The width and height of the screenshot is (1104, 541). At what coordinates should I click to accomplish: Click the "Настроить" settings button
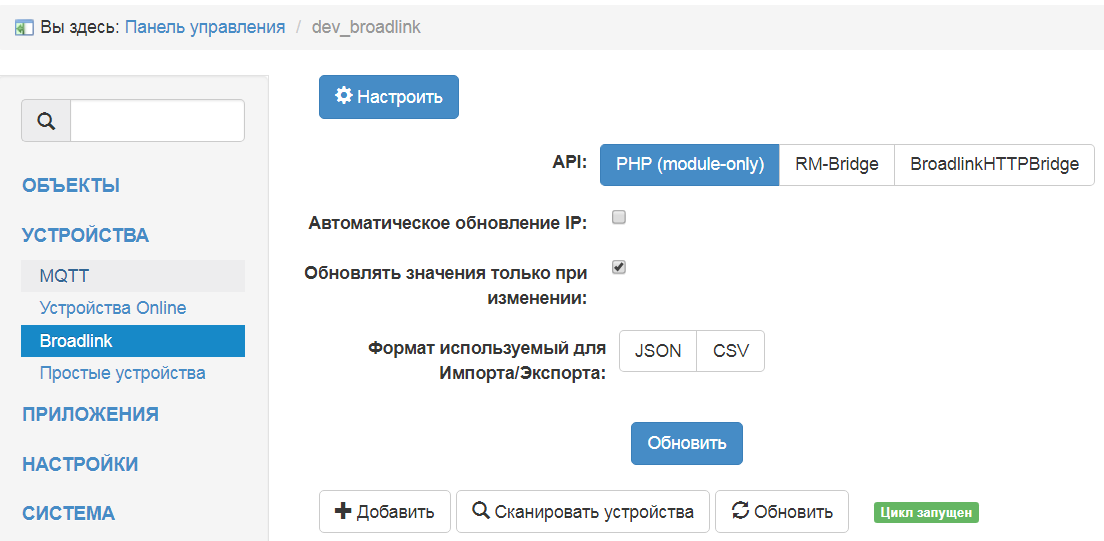click(389, 97)
